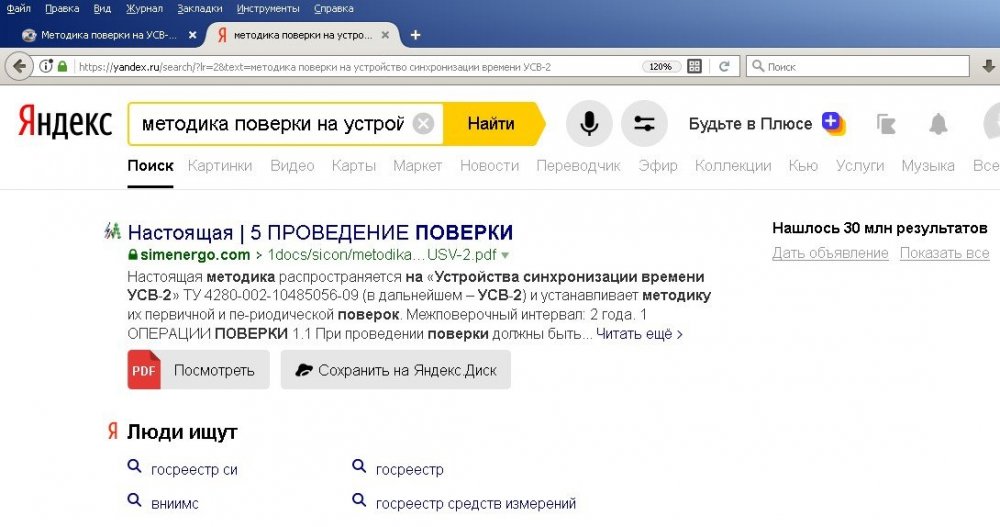
Task: Click the 120% zoom indicator in address bar
Action: [x=661, y=66]
